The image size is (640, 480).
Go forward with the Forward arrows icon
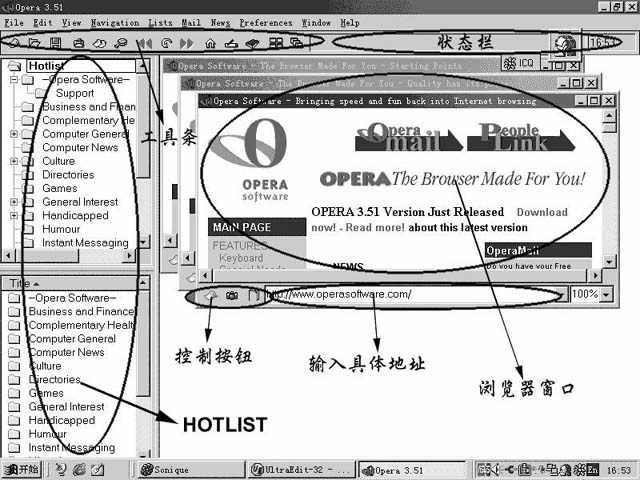187,43
